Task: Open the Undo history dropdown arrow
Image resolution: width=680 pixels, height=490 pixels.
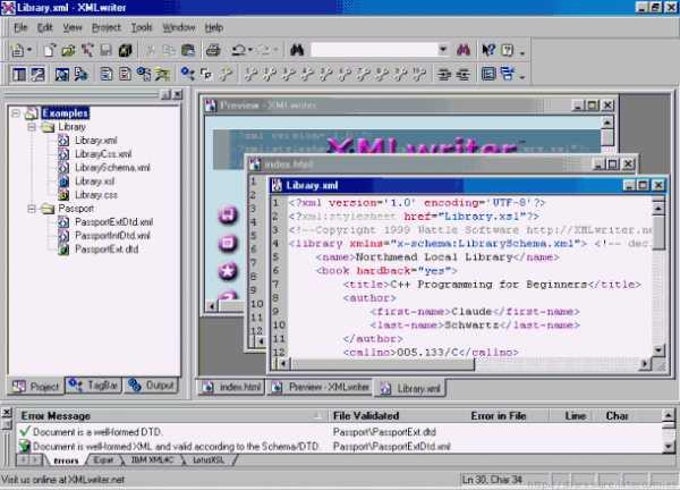Action: [x=250, y=50]
